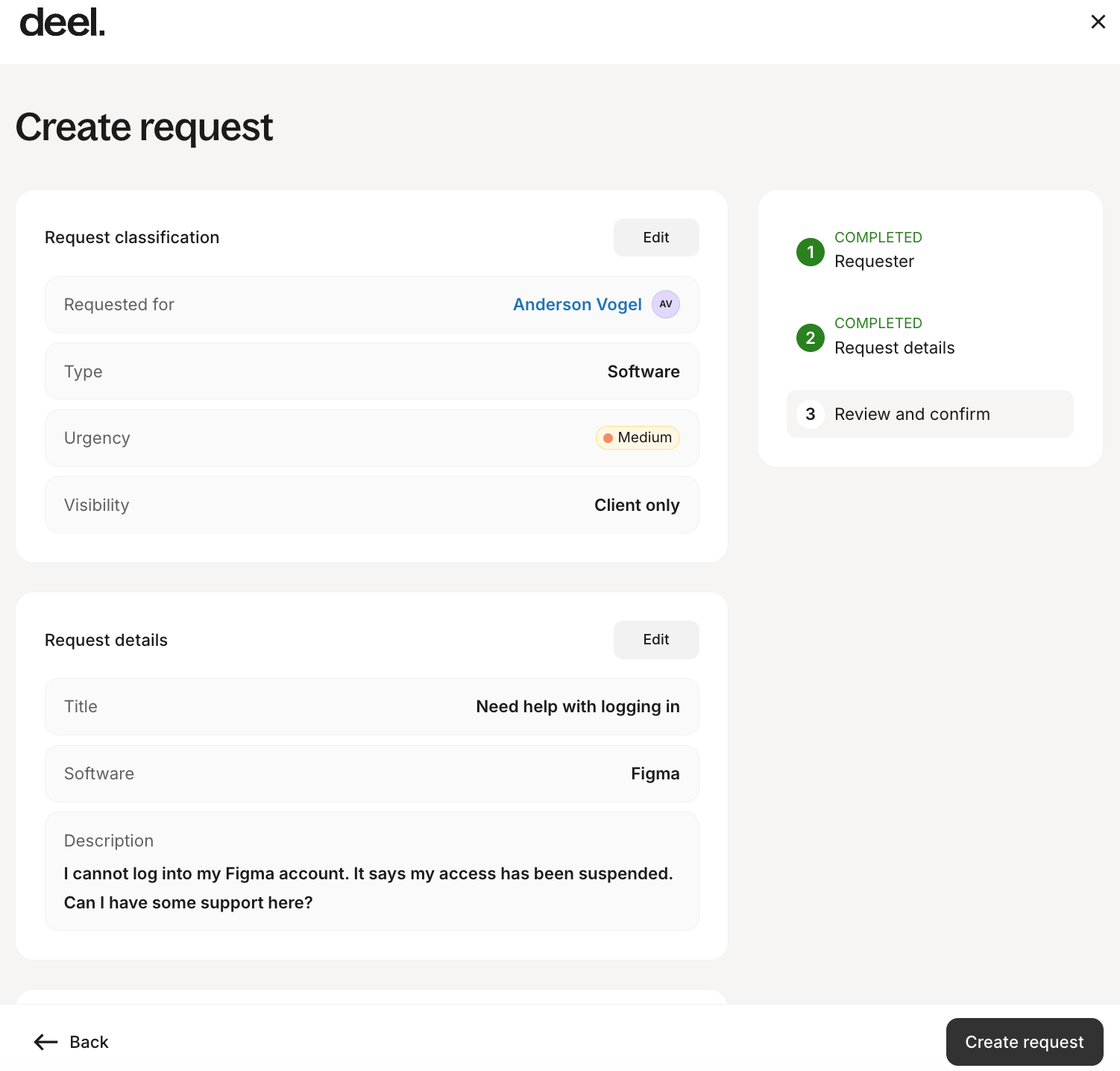Click the green step 1 circle

(x=810, y=252)
